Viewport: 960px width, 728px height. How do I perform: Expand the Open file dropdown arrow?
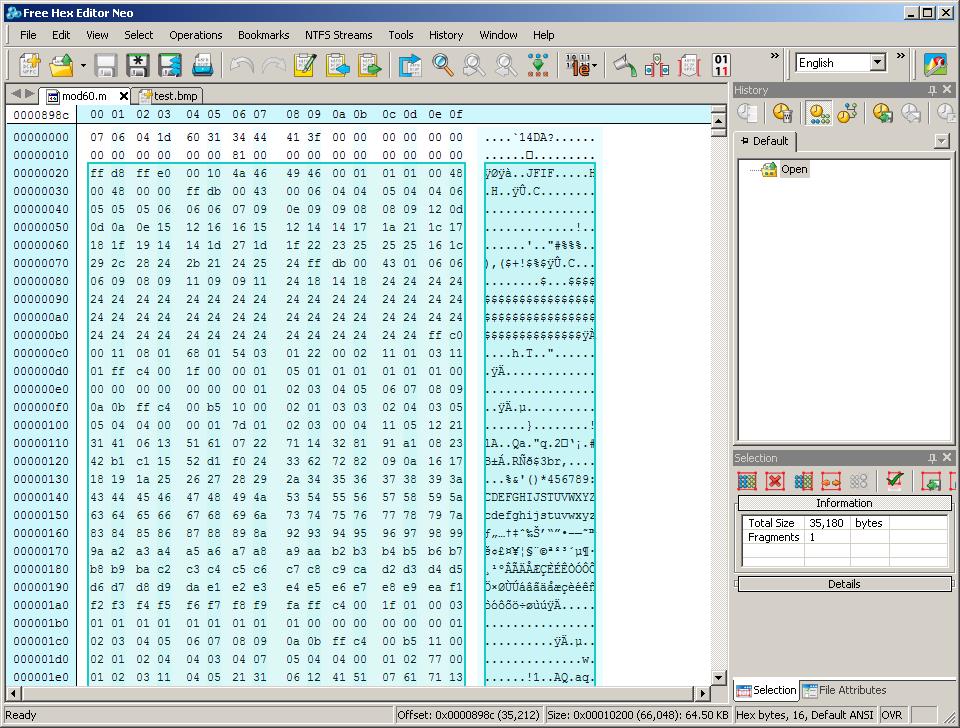pos(83,64)
